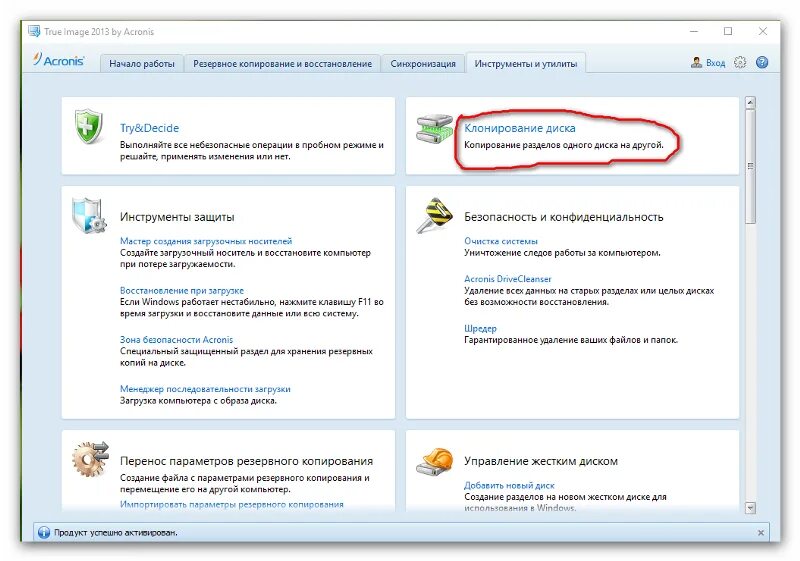Click the Перенос параметров резервного копирования heading
This screenshot has height=561, width=800.
coord(246,461)
